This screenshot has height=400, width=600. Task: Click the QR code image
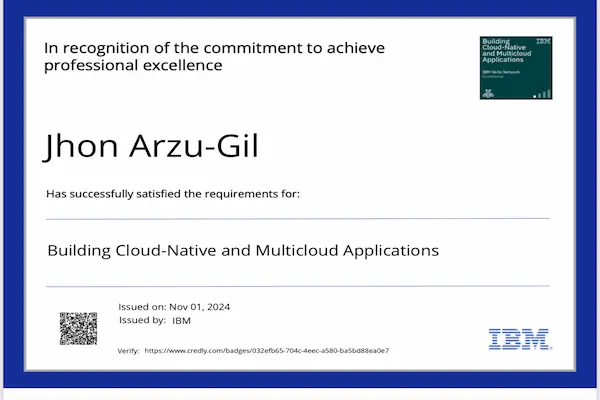(78, 328)
